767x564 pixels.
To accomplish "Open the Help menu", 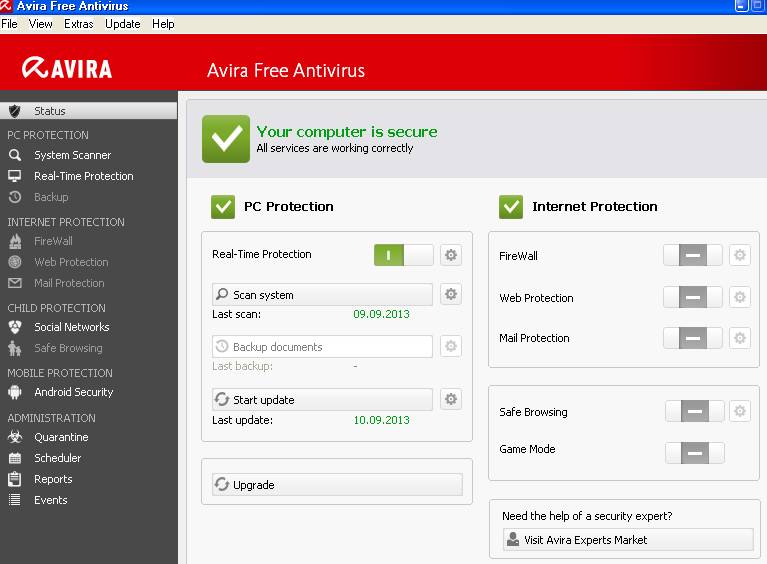I will 163,24.
